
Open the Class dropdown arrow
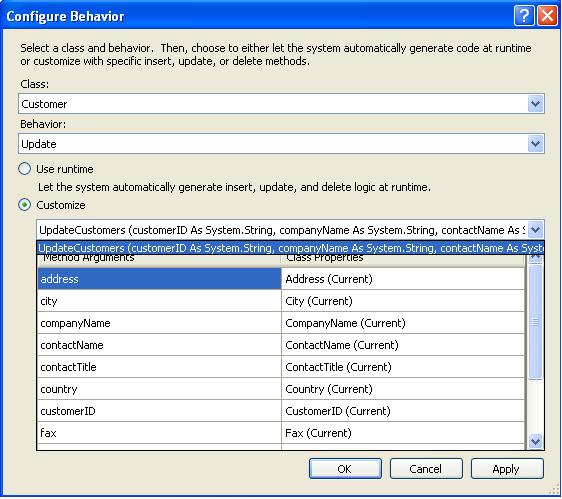coord(535,104)
